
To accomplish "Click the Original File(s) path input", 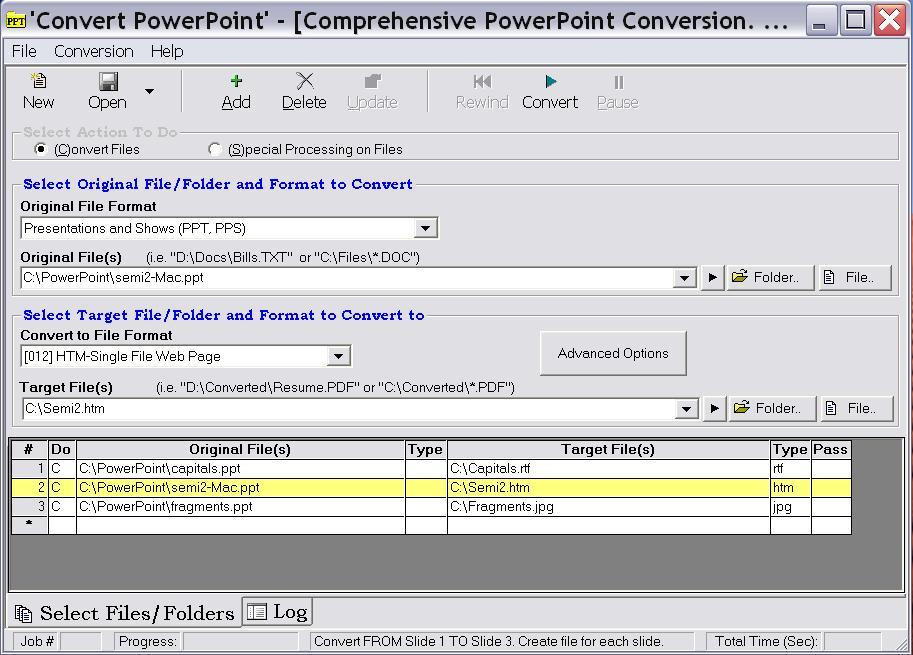I will [348, 278].
